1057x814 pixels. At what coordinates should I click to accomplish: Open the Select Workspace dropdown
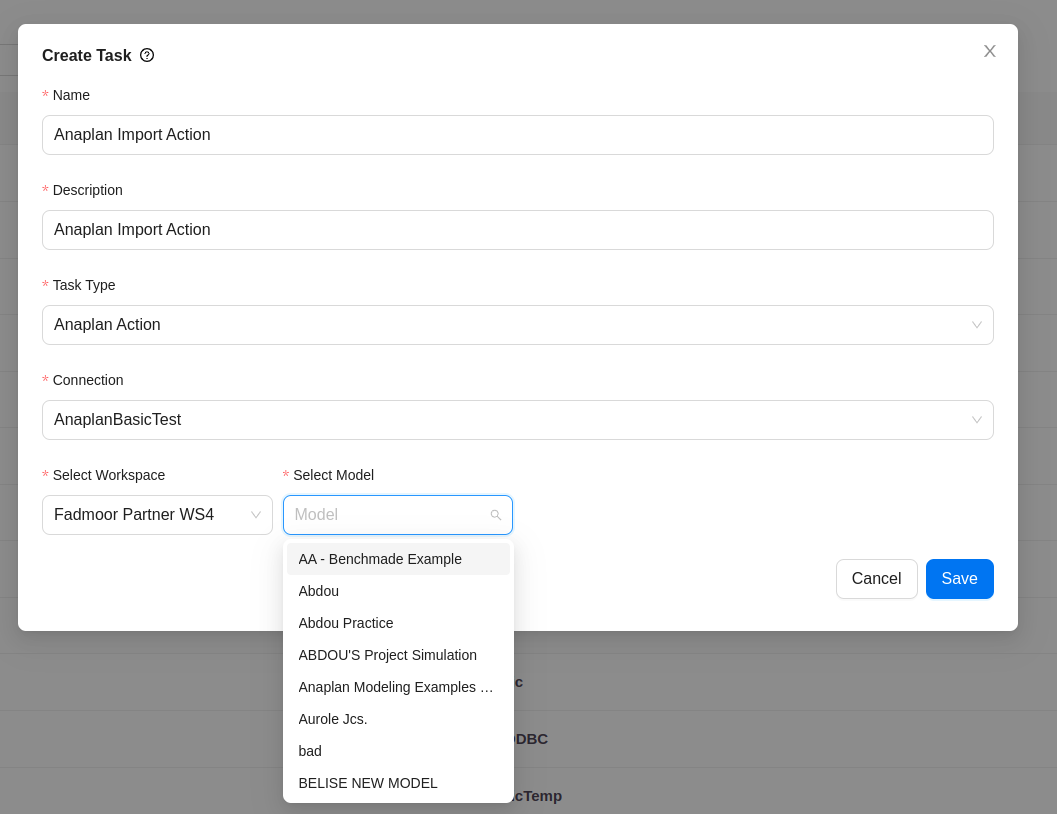157,515
